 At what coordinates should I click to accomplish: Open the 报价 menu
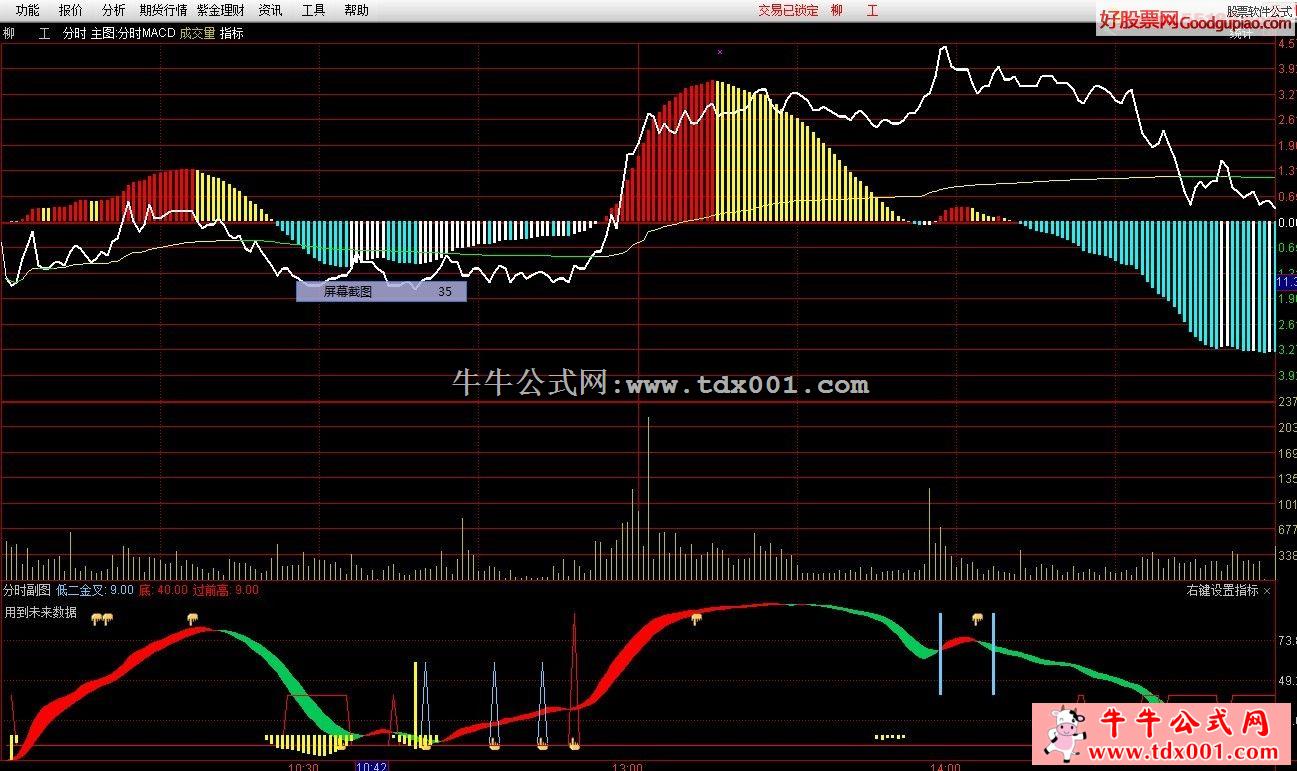(71, 10)
